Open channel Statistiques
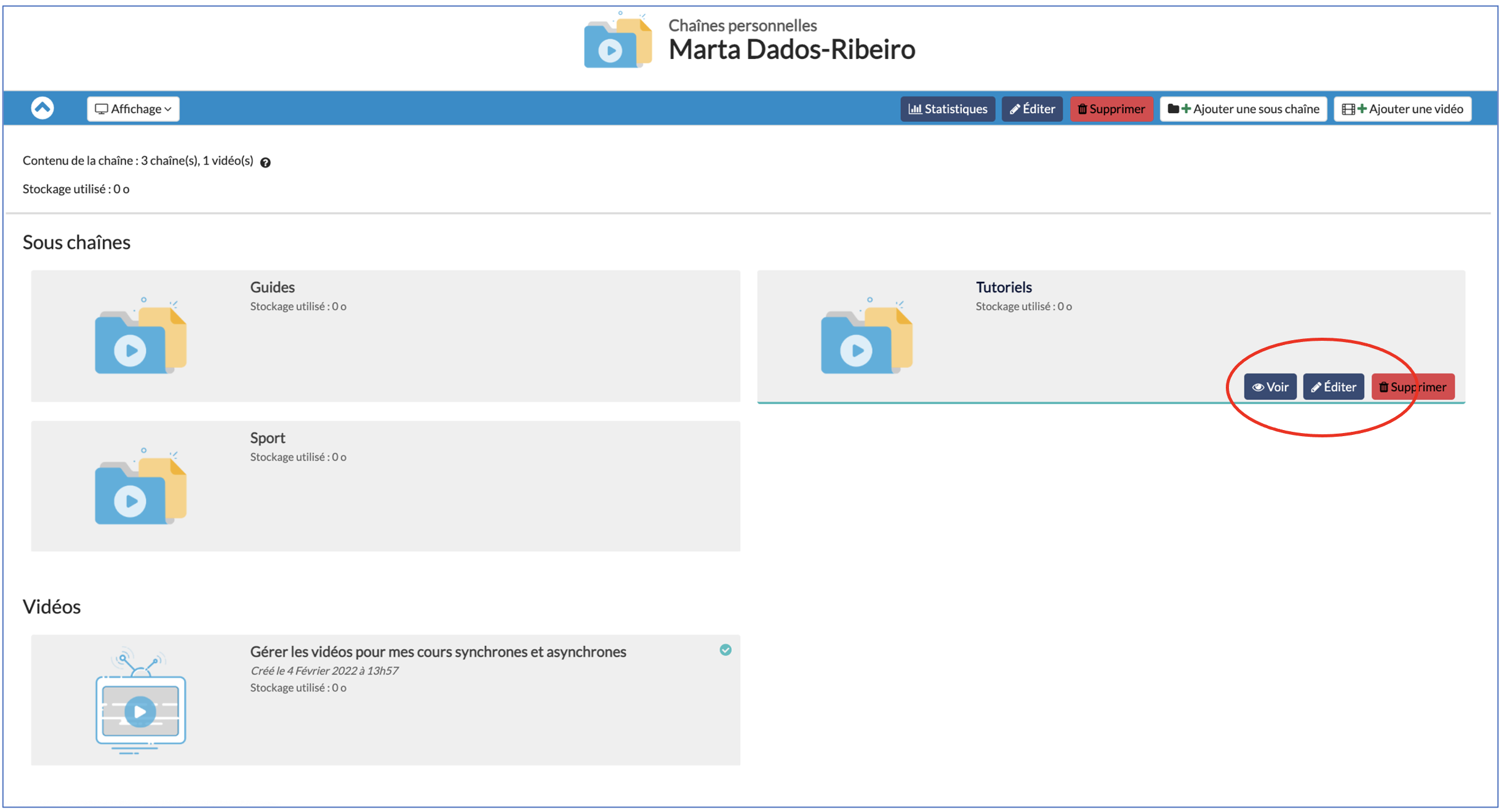The height and width of the screenshot is (812, 1504). tap(947, 109)
